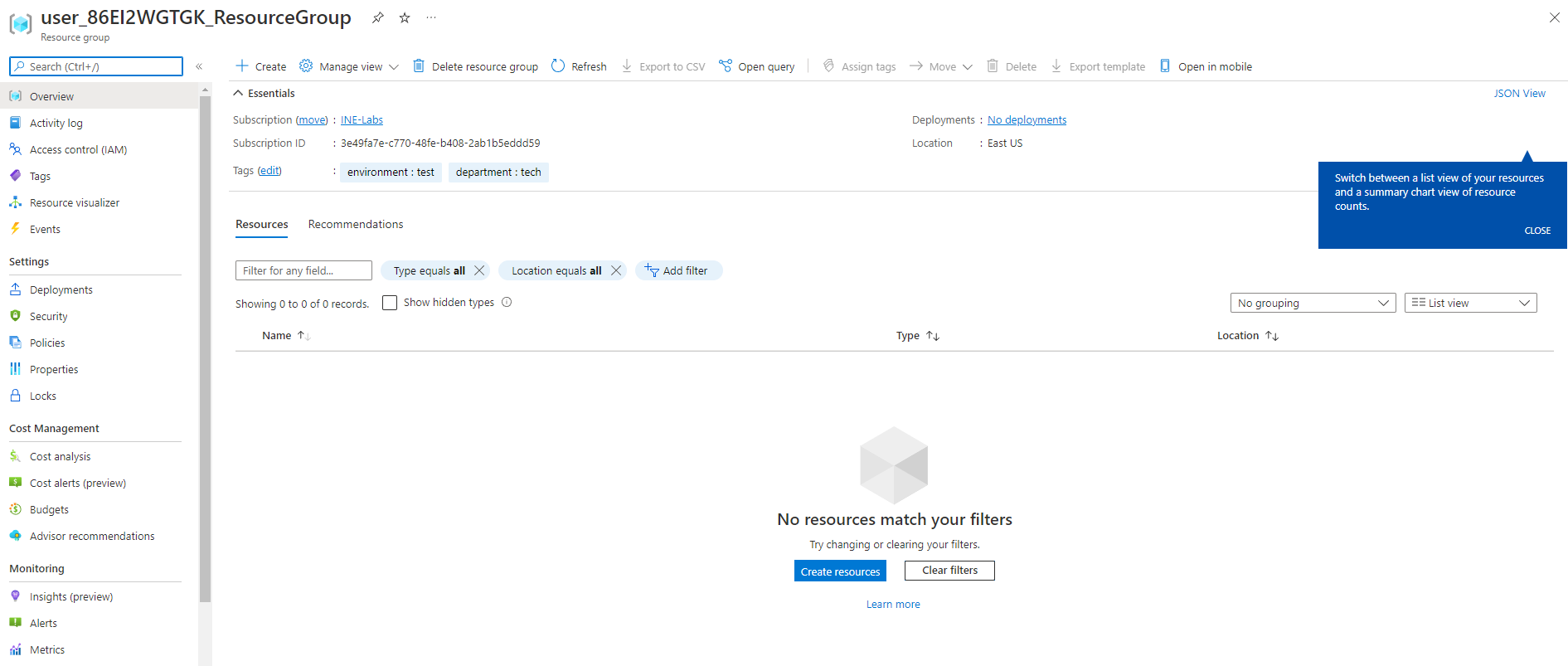Open the No deployments link

pyautogui.click(x=1027, y=120)
